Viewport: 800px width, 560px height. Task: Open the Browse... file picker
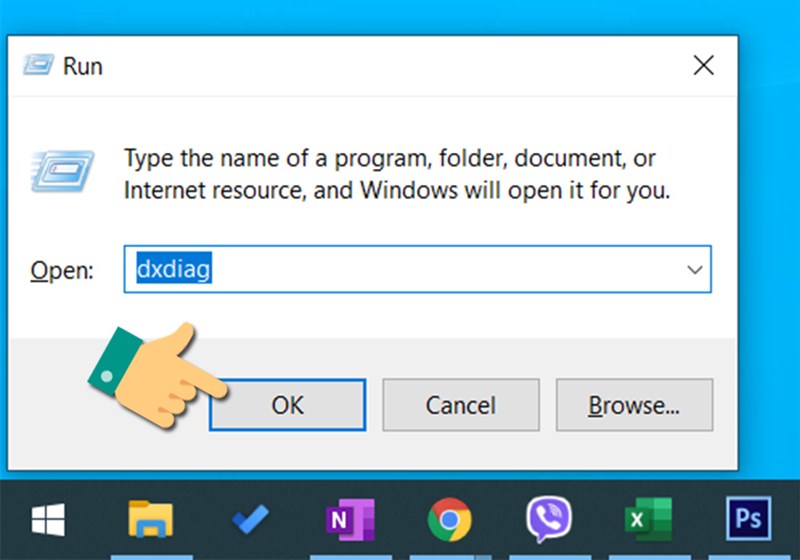tap(634, 405)
